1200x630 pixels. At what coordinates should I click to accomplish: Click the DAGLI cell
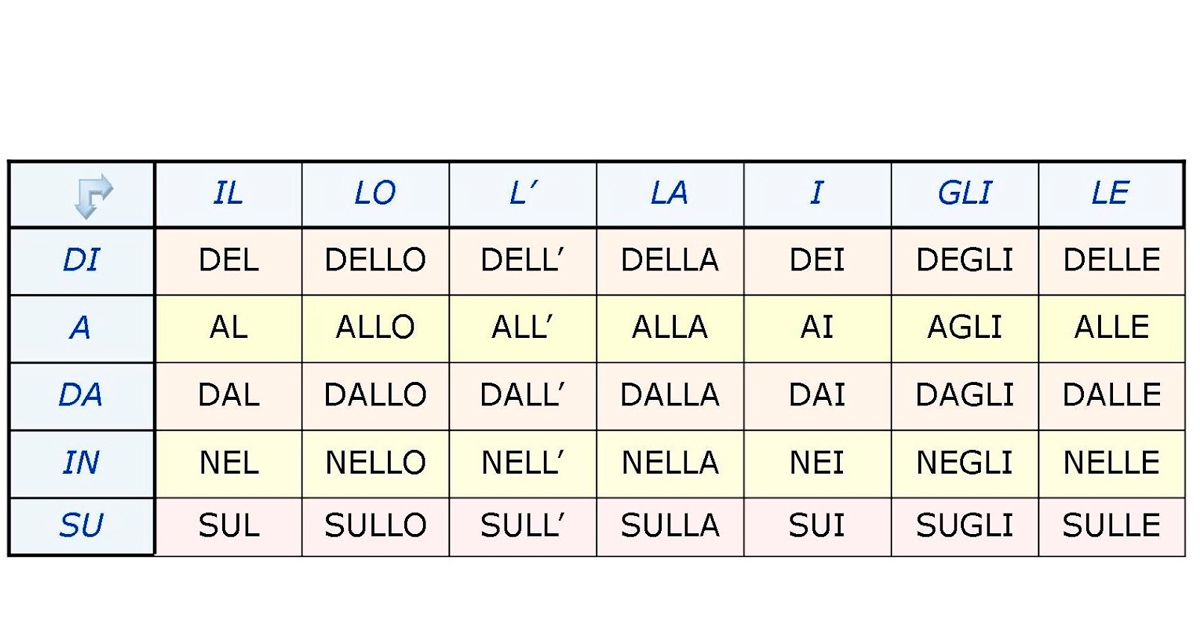tap(964, 395)
